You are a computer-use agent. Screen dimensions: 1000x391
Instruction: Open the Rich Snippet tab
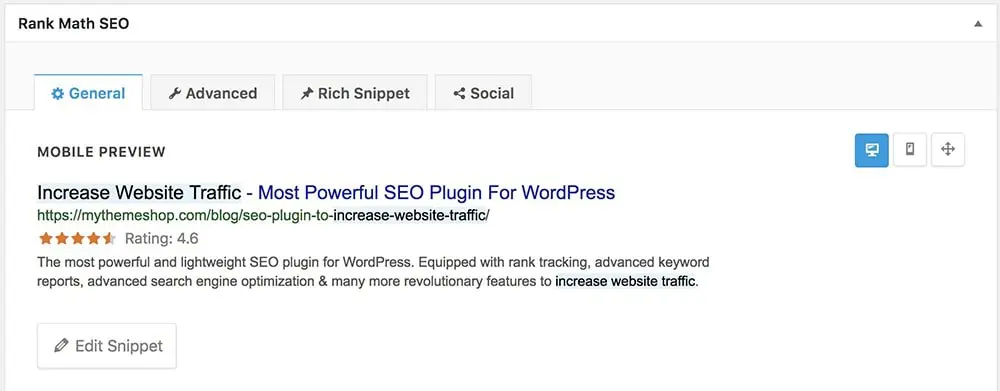click(355, 93)
